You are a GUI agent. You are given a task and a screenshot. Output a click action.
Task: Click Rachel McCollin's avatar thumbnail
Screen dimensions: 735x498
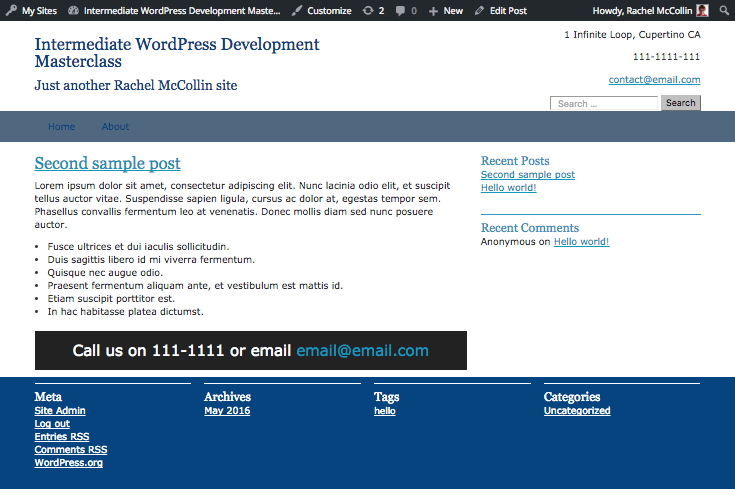click(702, 10)
